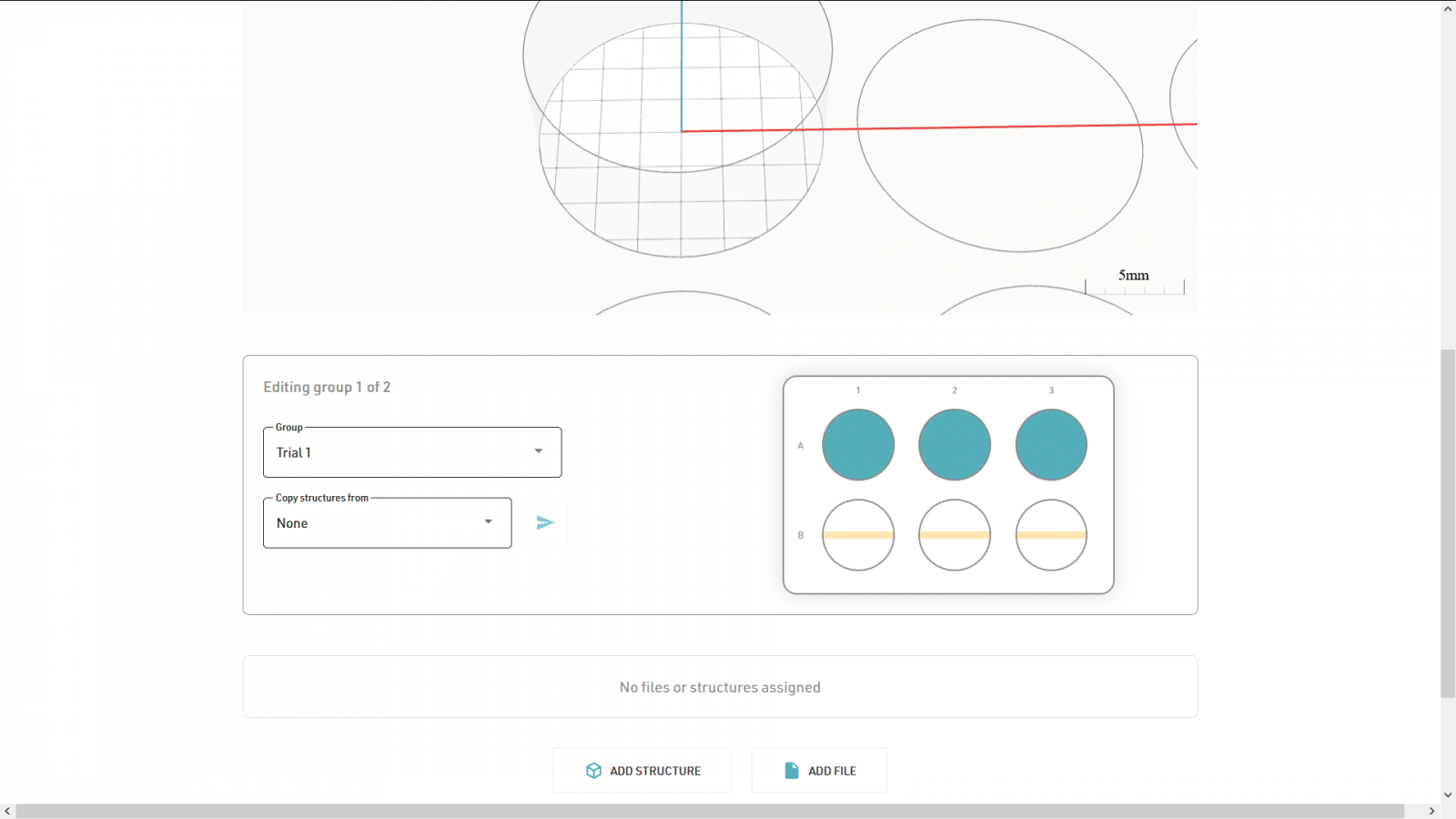The image size is (1456, 819).
Task: Click the scroll down arrow
Action: tap(1448, 795)
